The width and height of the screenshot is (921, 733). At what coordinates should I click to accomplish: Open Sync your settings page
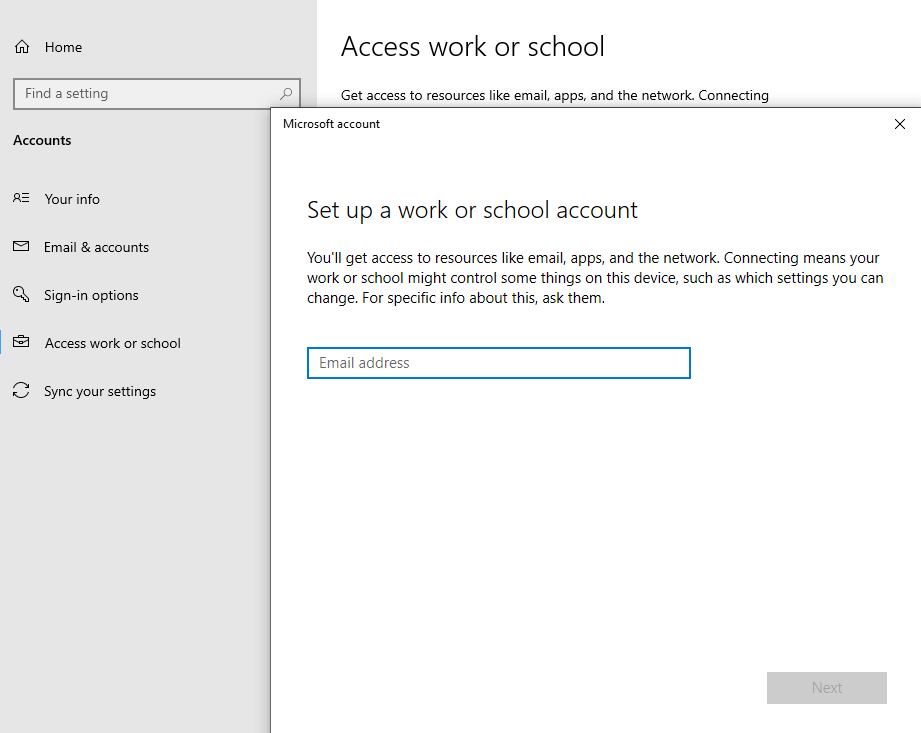(x=100, y=391)
